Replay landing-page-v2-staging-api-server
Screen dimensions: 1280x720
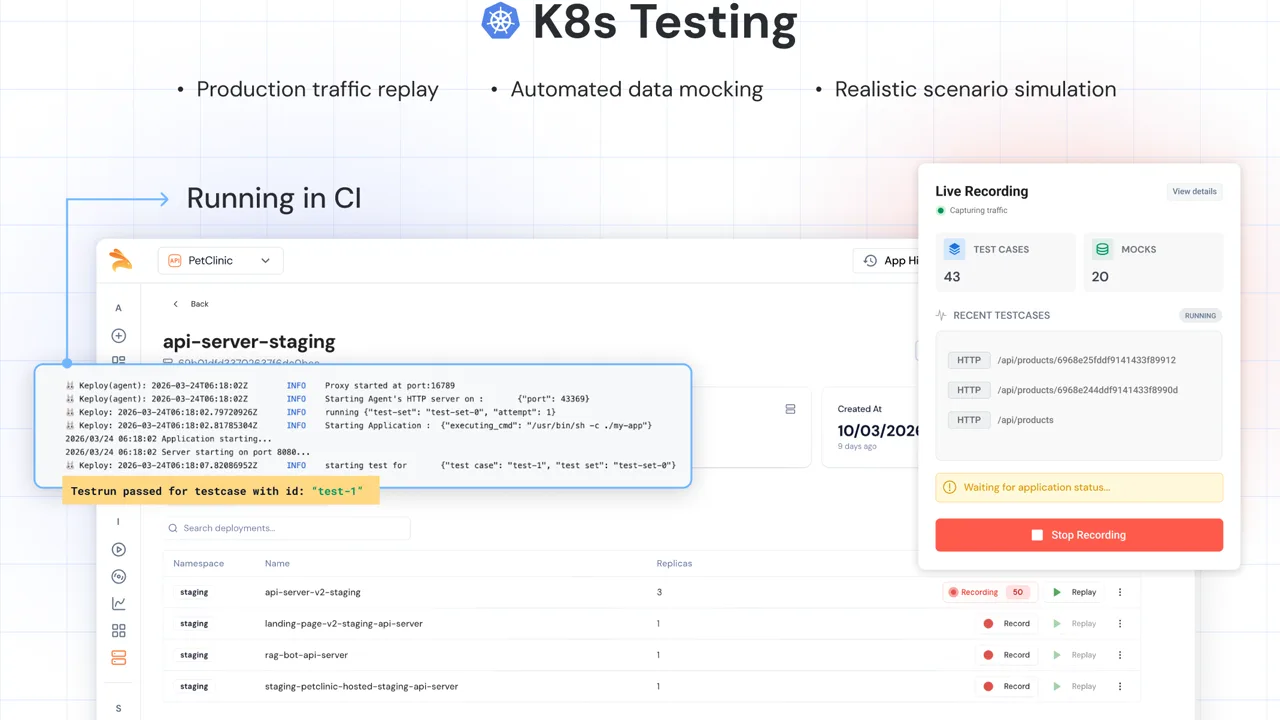[x=1075, y=624]
